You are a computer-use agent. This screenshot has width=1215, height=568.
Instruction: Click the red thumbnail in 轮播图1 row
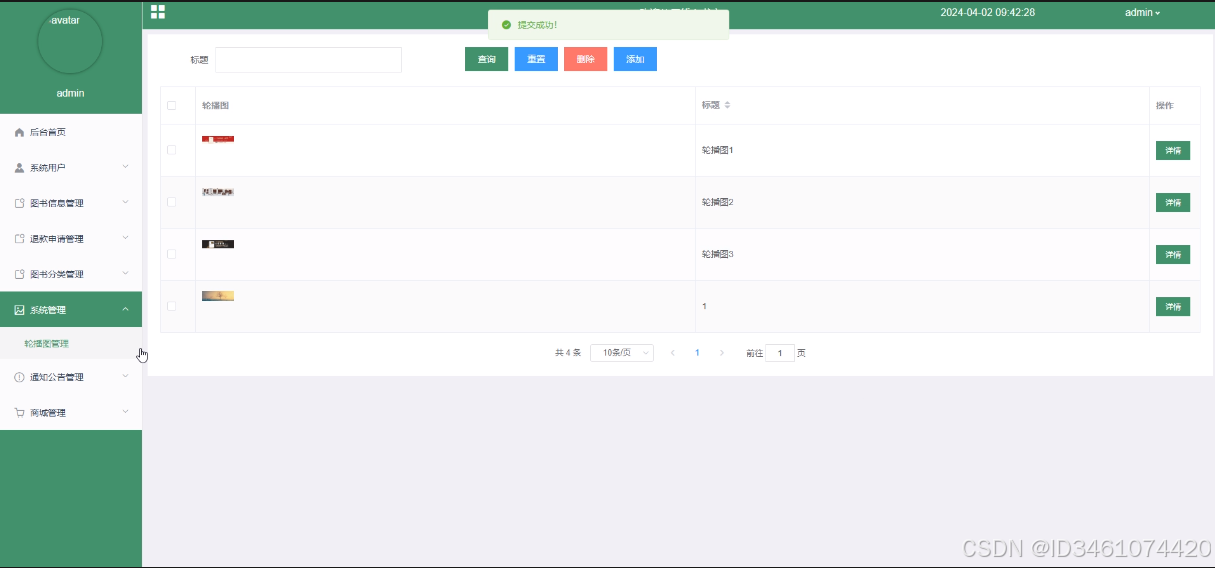[218, 139]
